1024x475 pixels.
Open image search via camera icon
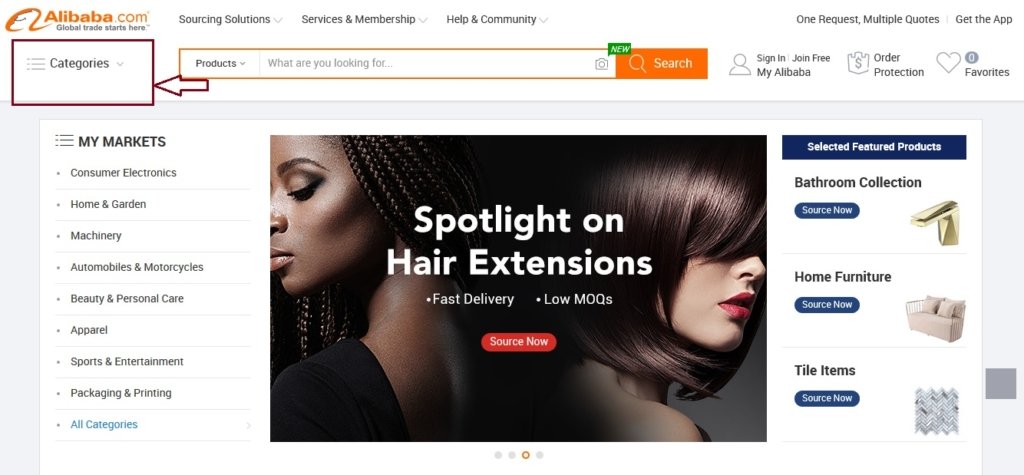point(601,64)
